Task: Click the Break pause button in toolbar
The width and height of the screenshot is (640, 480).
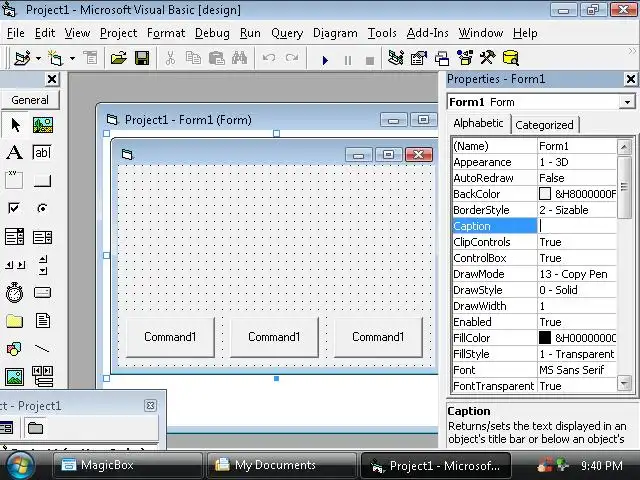Action: click(x=348, y=60)
